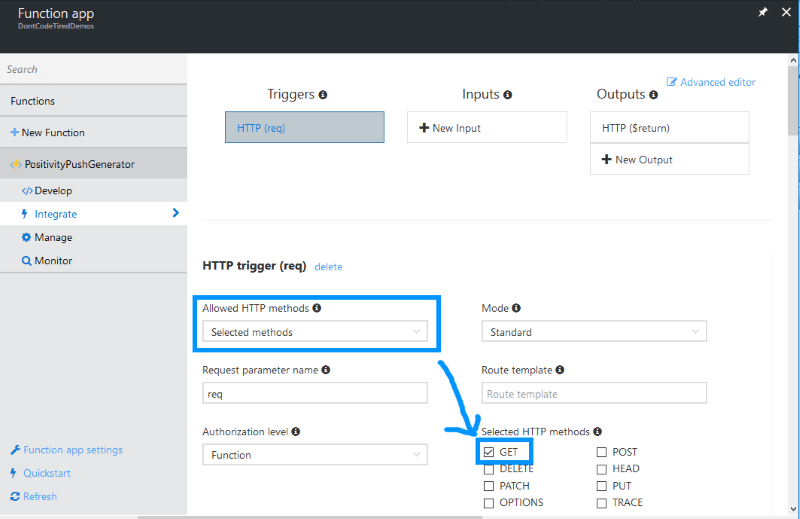Tick the HEAD method checkbox
800x519 pixels.
pyautogui.click(x=602, y=469)
